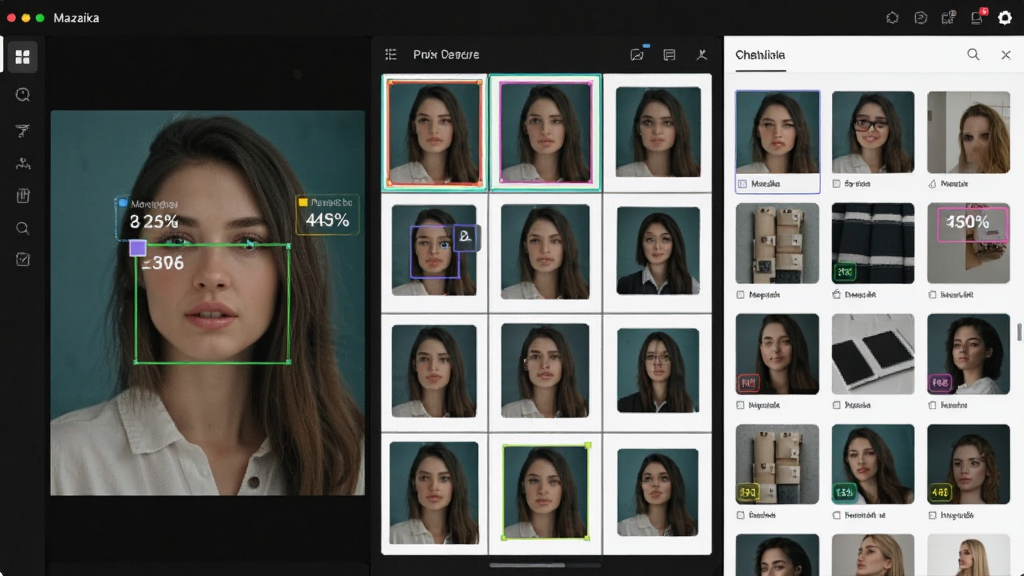Select the third portrait in the grid's top row
The width and height of the screenshot is (1024, 576).
(x=658, y=133)
